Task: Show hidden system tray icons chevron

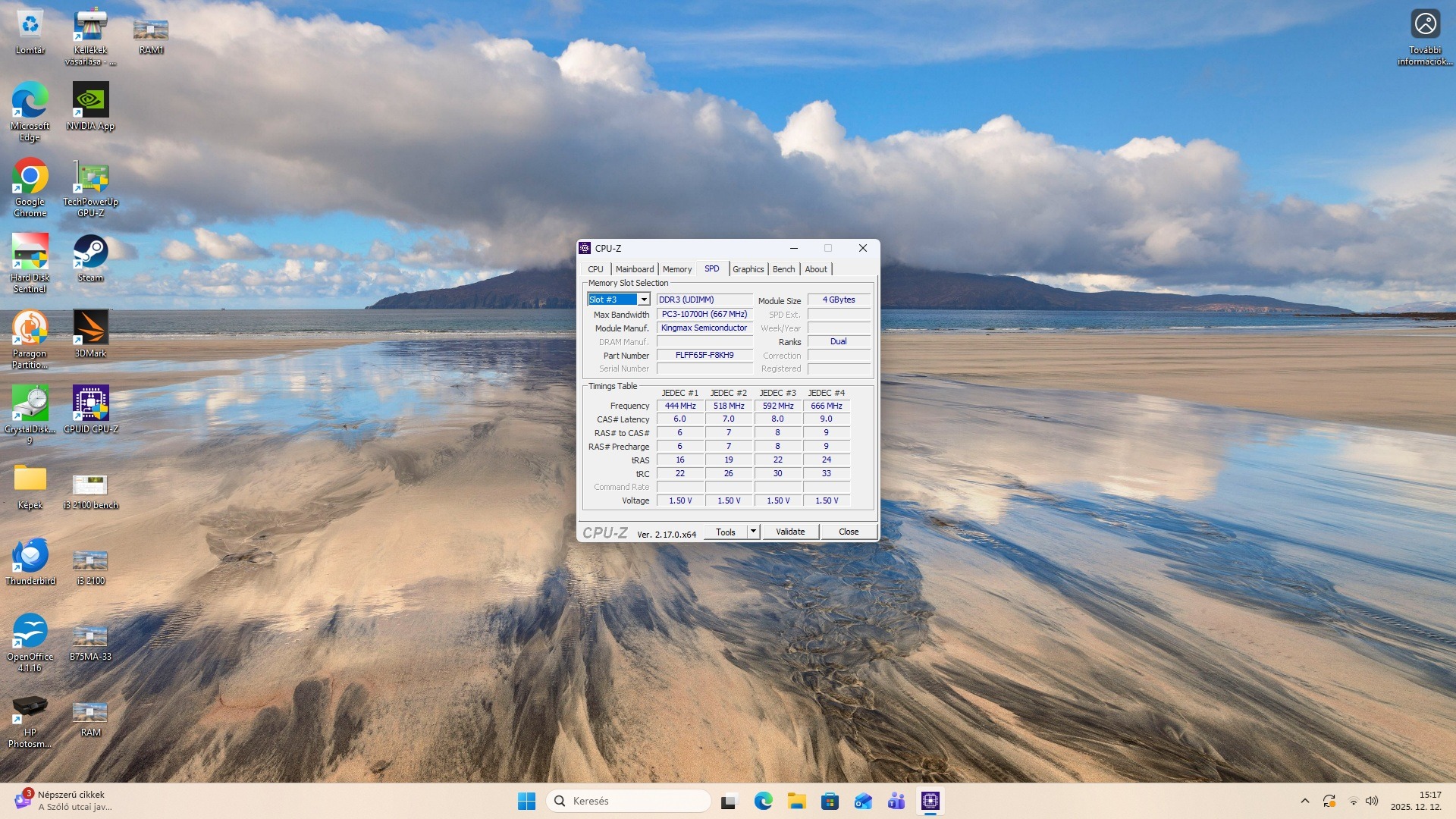Action: [1304, 801]
